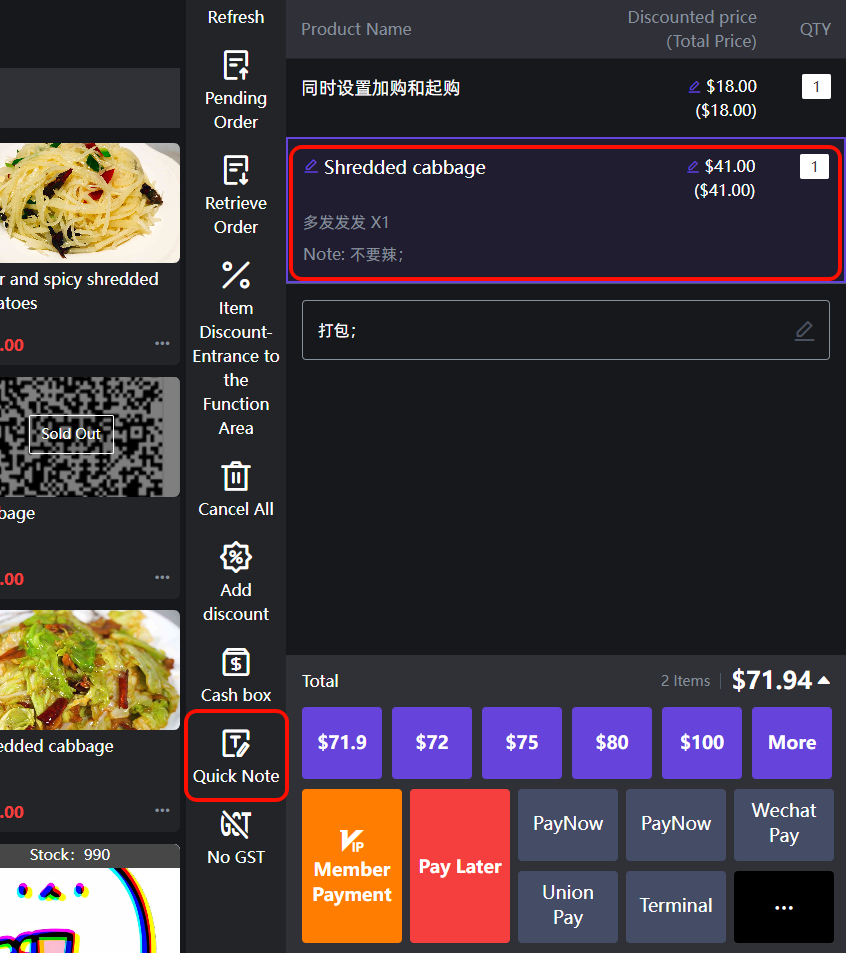Edit the $18.00 item price
Image resolution: width=846 pixels, height=953 pixels.
coord(694,87)
